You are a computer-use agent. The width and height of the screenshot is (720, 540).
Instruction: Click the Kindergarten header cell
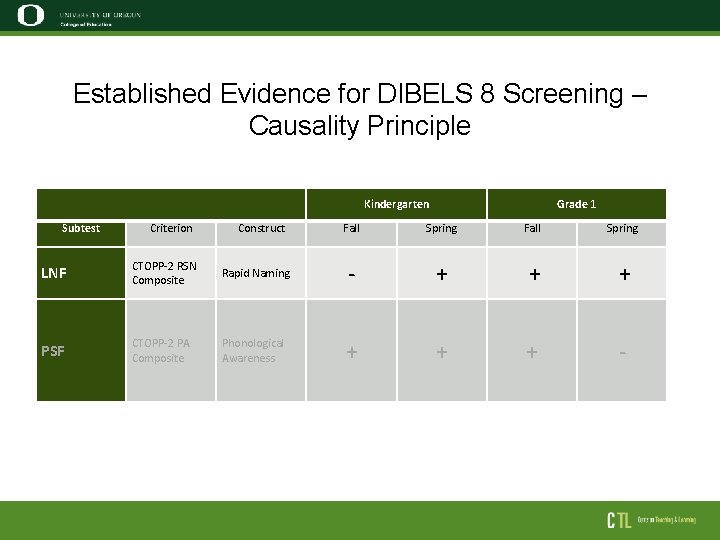click(396, 204)
